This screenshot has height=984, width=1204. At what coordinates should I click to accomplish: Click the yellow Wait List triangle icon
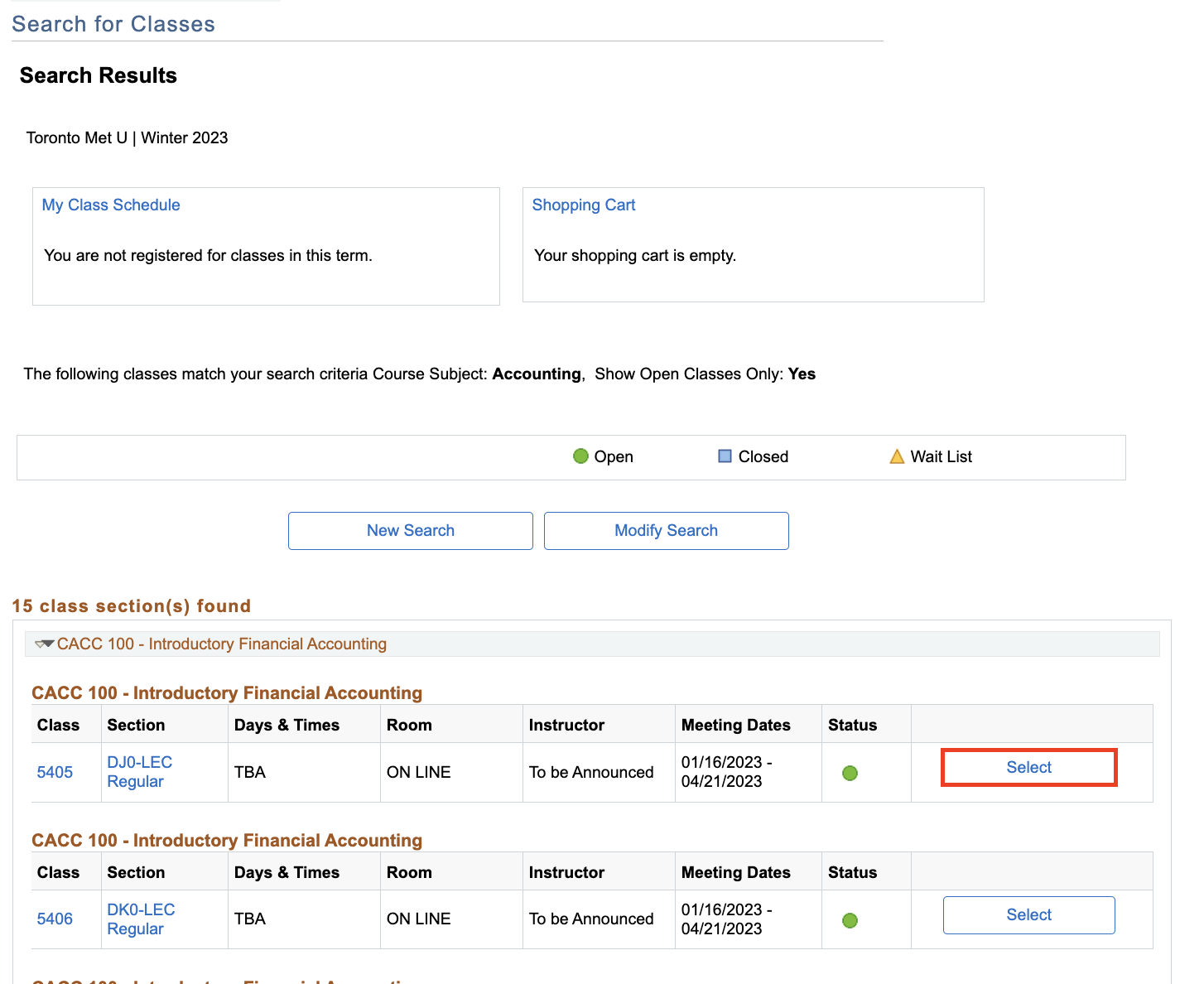click(897, 456)
